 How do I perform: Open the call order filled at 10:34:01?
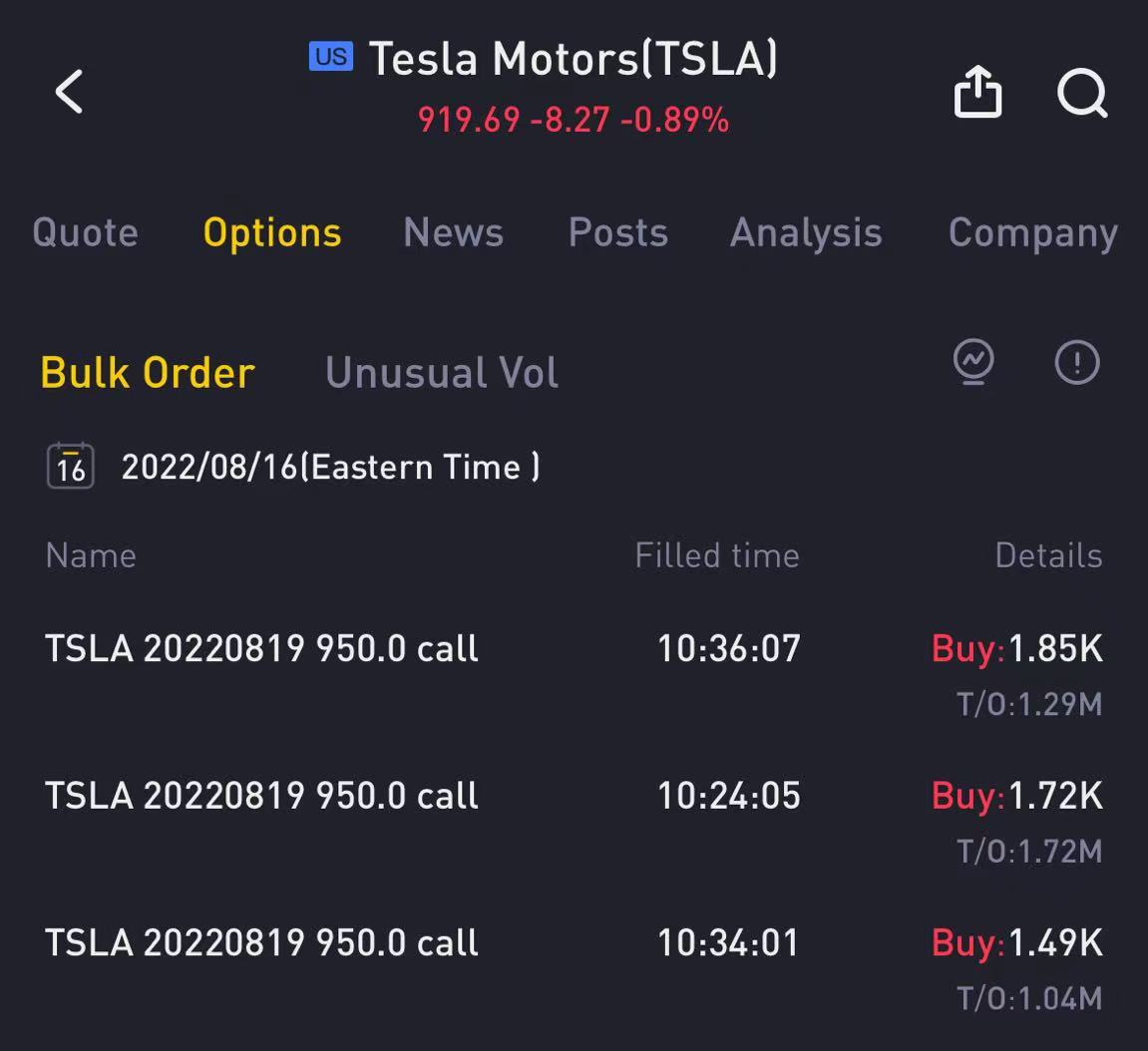[x=574, y=967]
